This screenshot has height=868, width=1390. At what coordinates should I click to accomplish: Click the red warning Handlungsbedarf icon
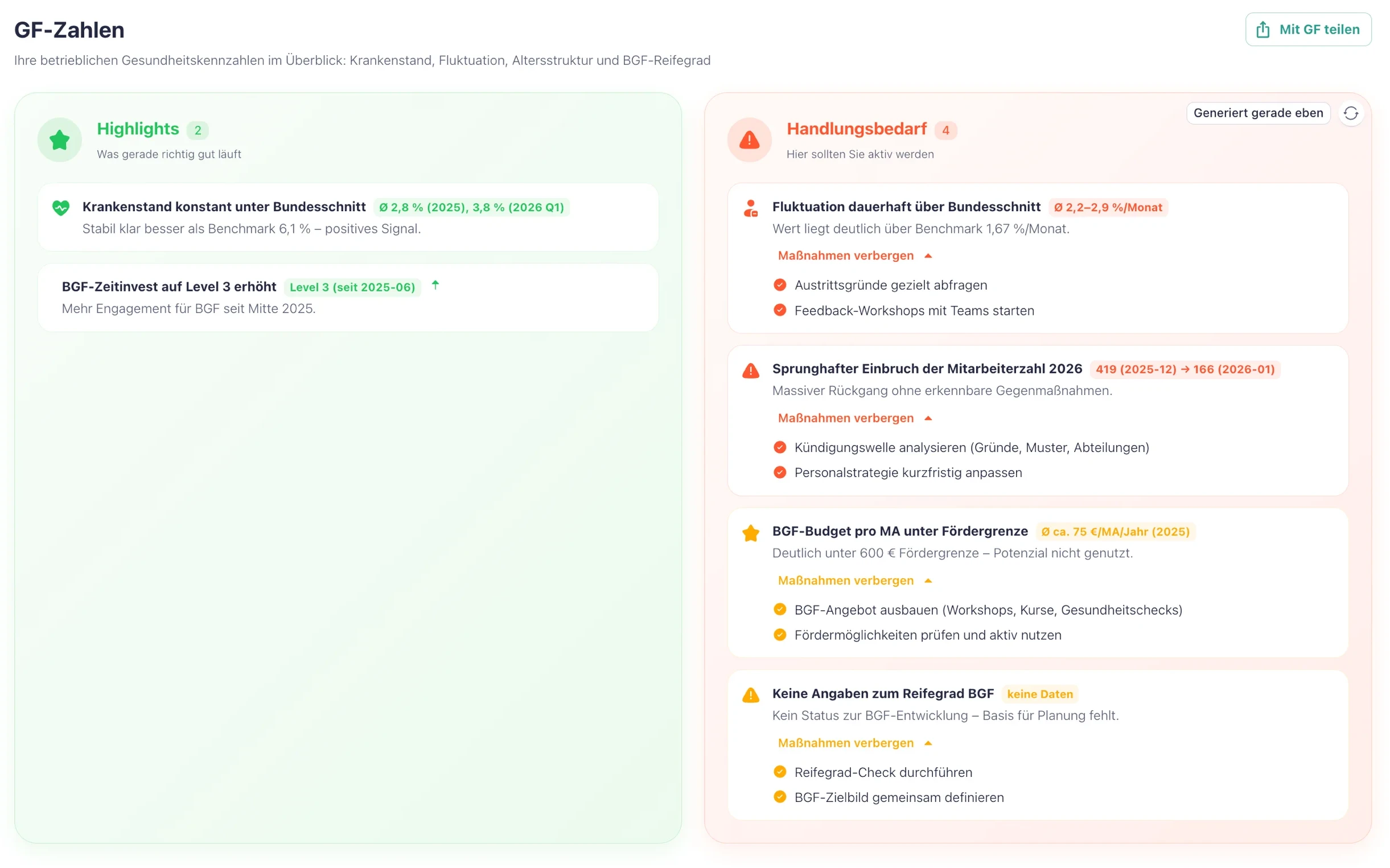749,139
